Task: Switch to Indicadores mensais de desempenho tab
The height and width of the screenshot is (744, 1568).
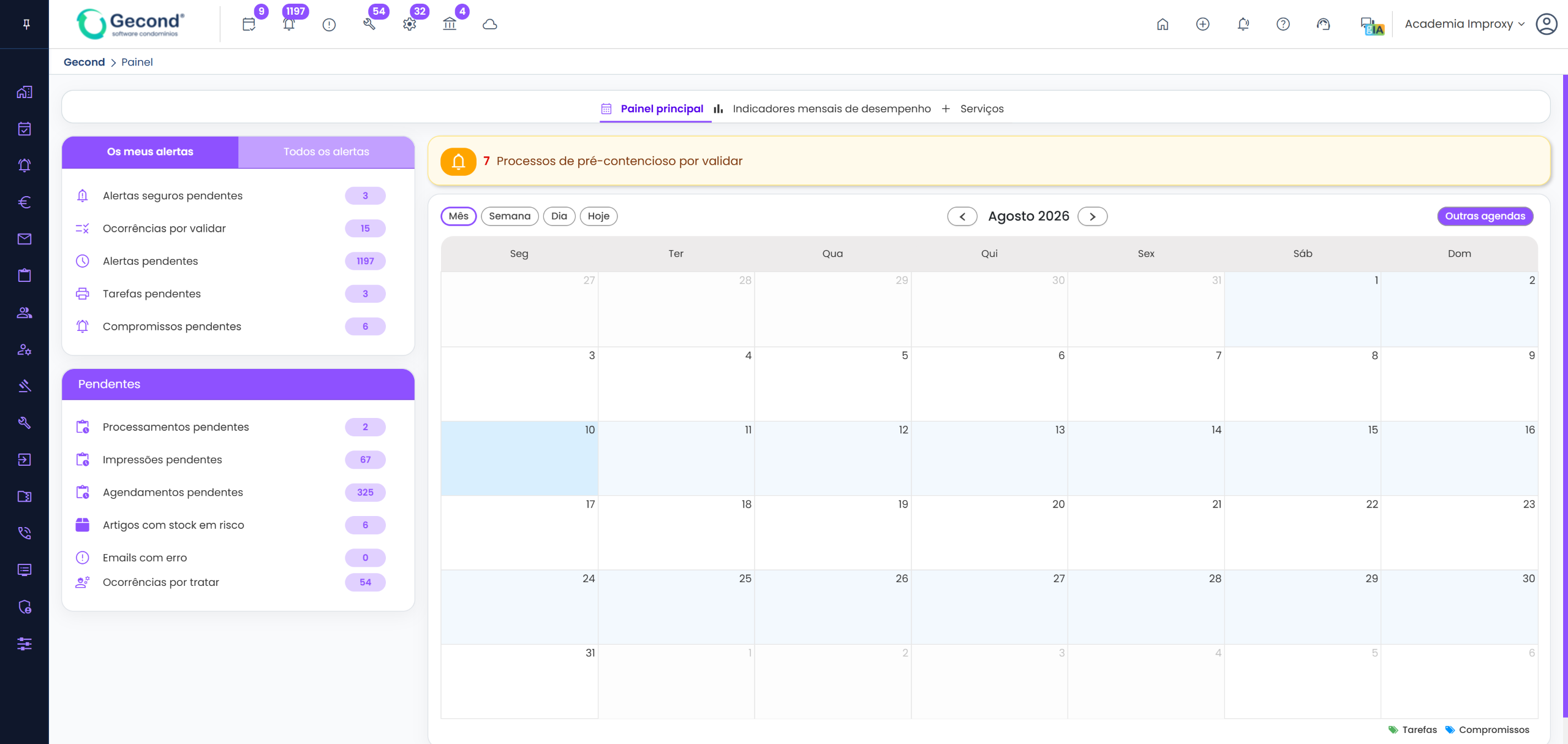Action: click(x=823, y=108)
